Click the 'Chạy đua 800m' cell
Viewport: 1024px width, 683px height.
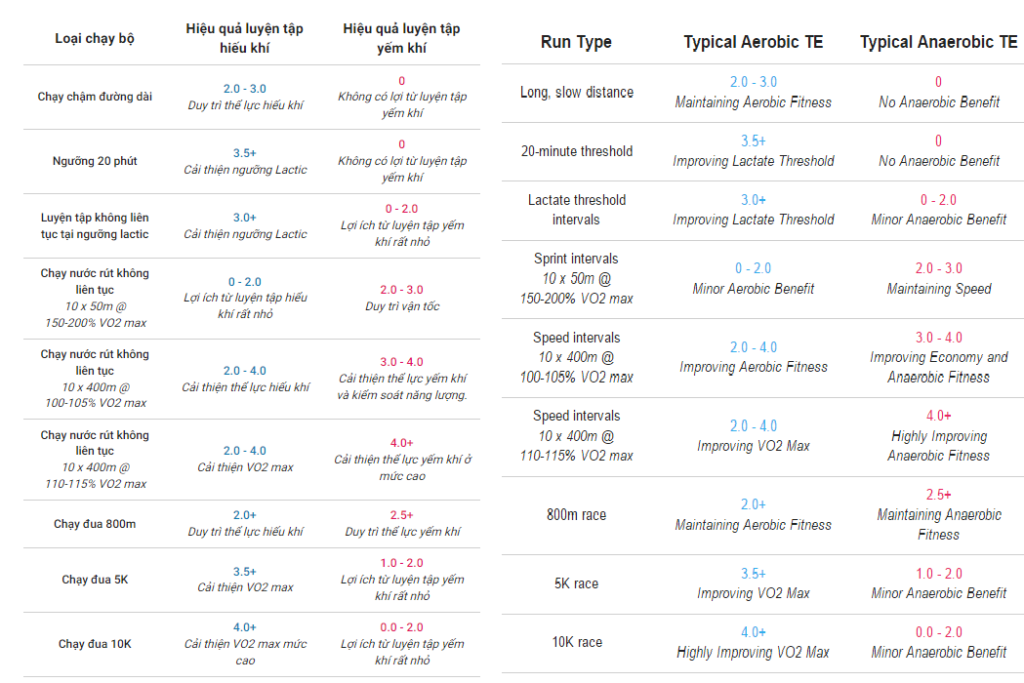(95, 524)
